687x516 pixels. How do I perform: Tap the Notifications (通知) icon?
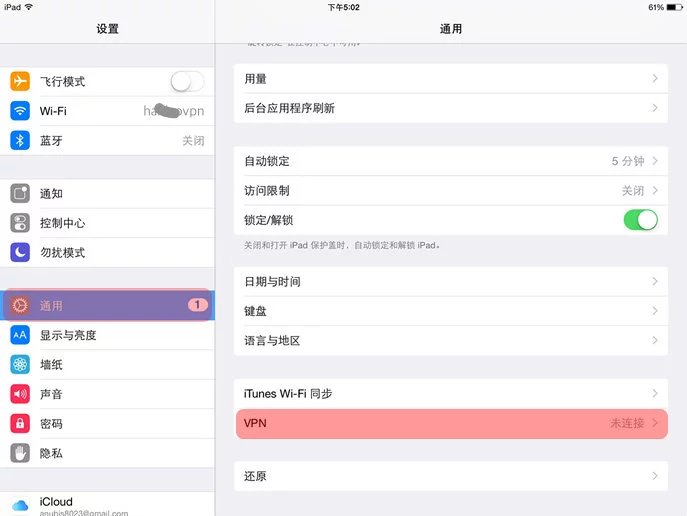click(20, 193)
